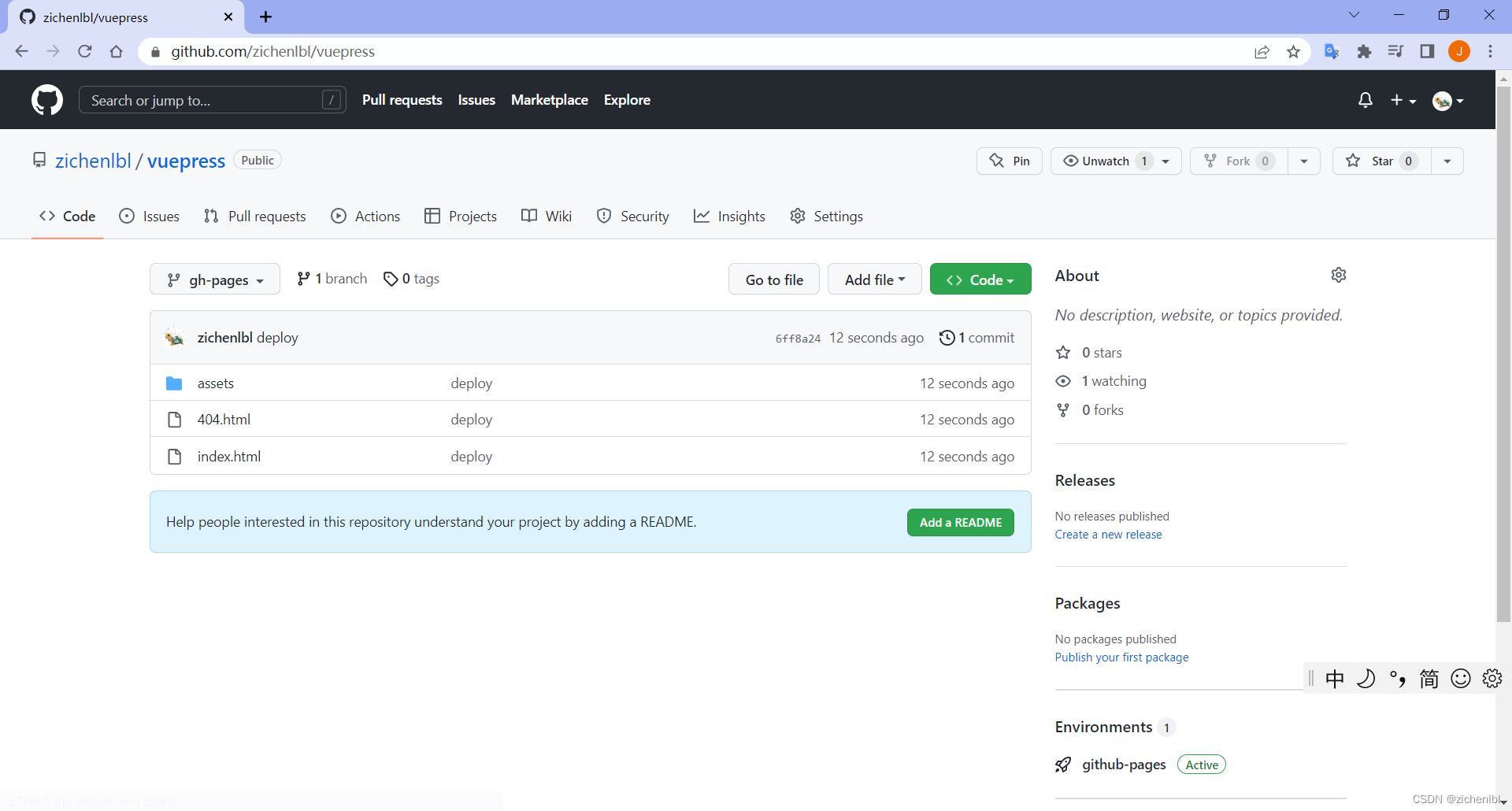Click the github-pages rocket icon
1512x811 pixels.
click(x=1063, y=765)
